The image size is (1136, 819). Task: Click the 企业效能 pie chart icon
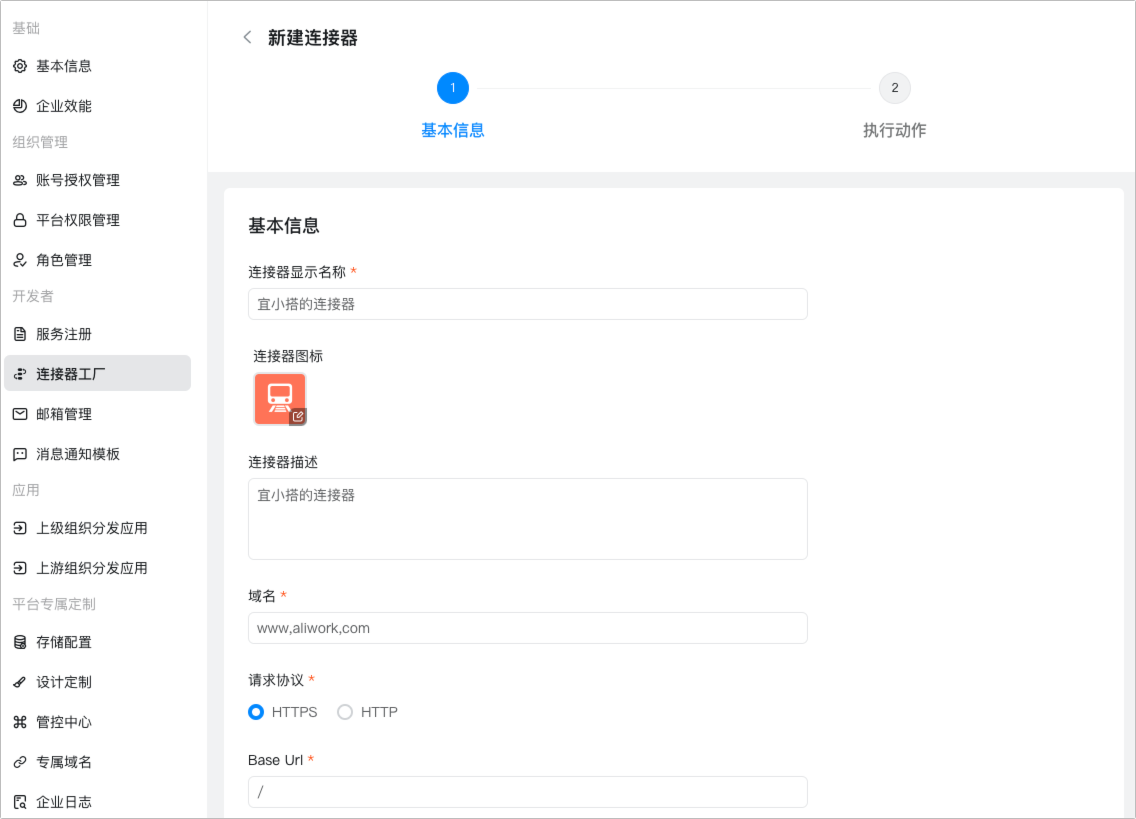pyautogui.click(x=20, y=106)
